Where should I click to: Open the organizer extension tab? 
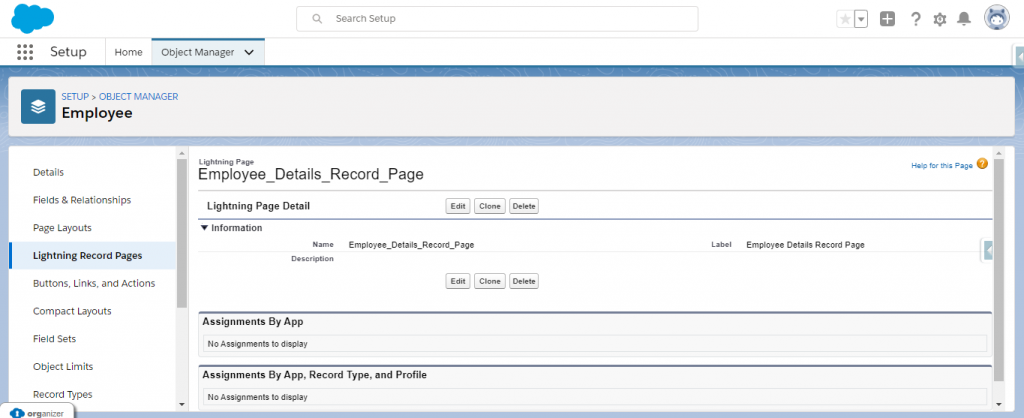(x=37, y=411)
